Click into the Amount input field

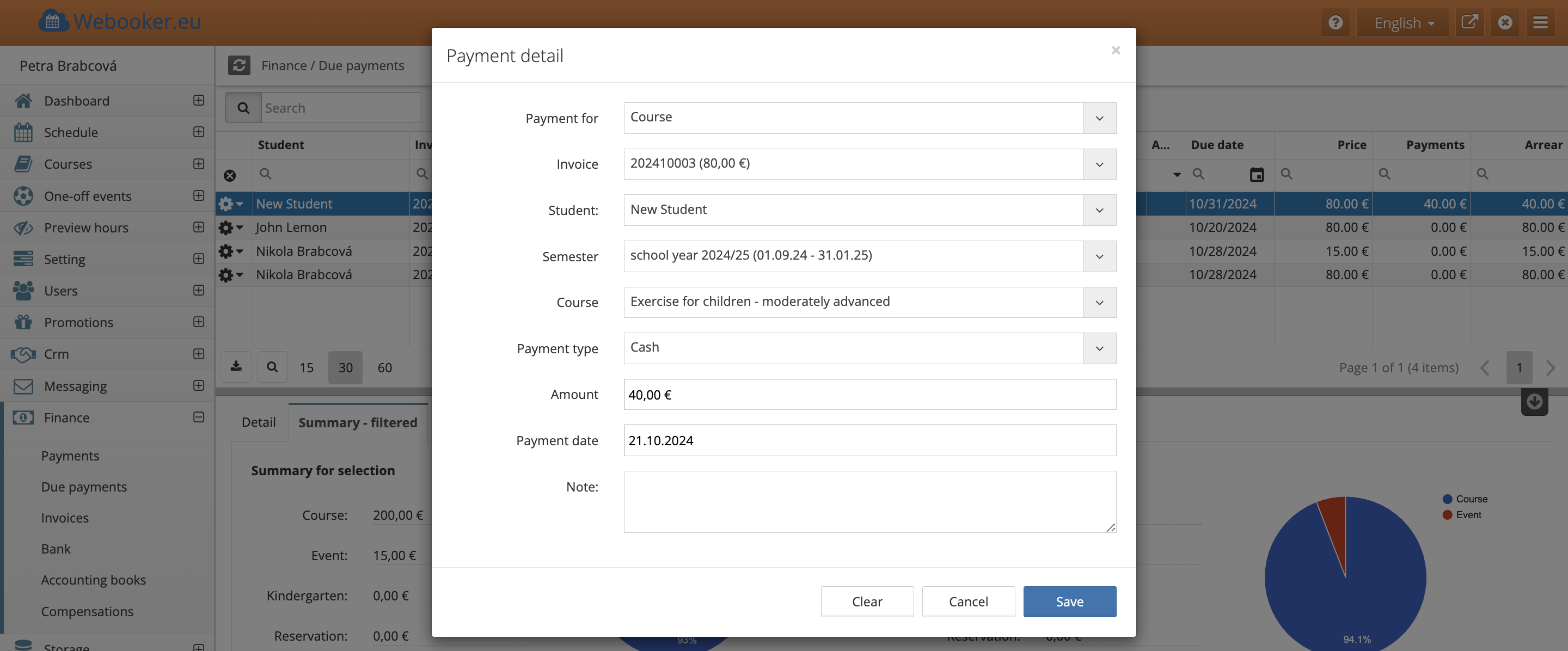click(869, 394)
